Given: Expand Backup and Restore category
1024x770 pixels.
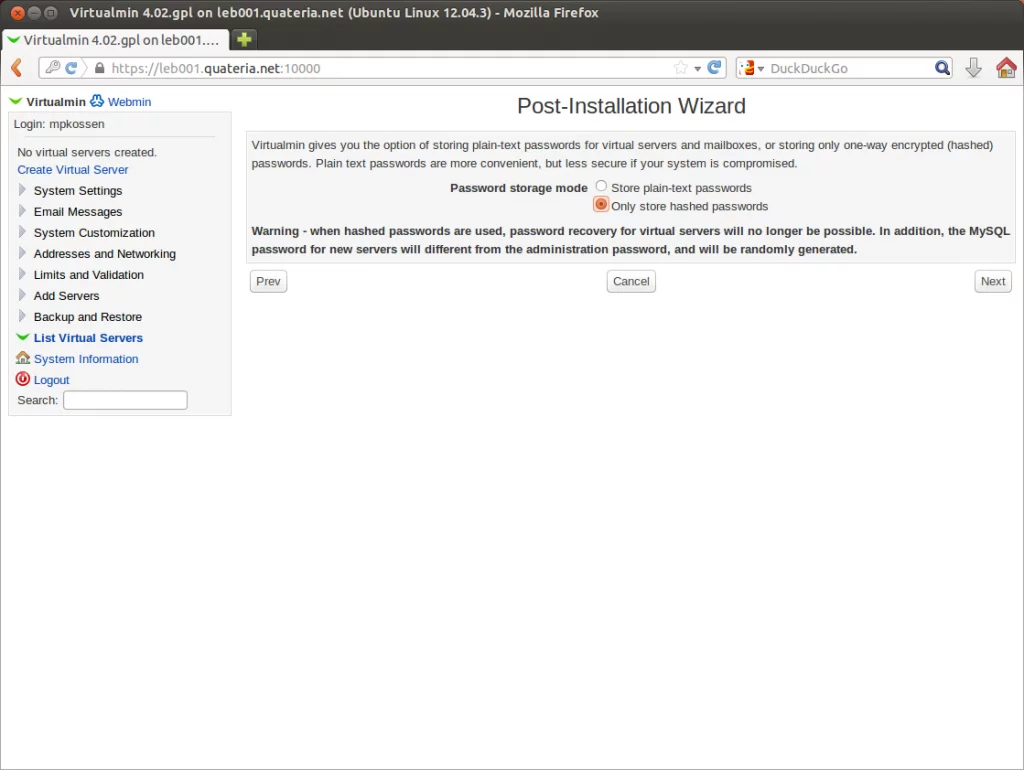Looking at the screenshot, I should (x=88, y=317).
